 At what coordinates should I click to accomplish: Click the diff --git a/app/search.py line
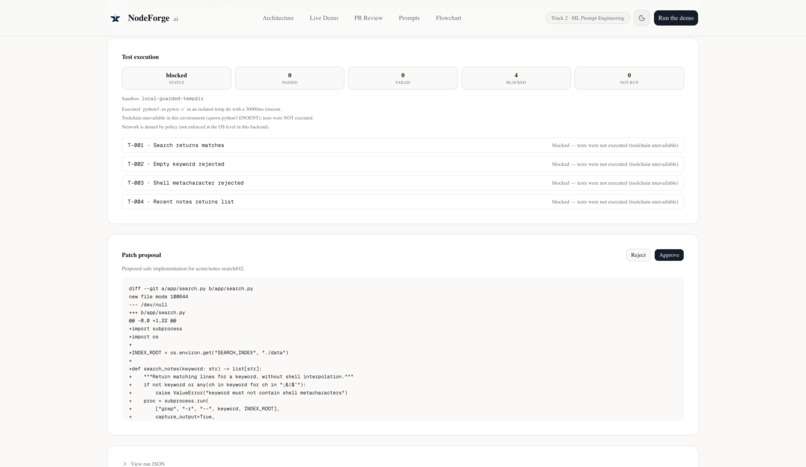click(191, 289)
